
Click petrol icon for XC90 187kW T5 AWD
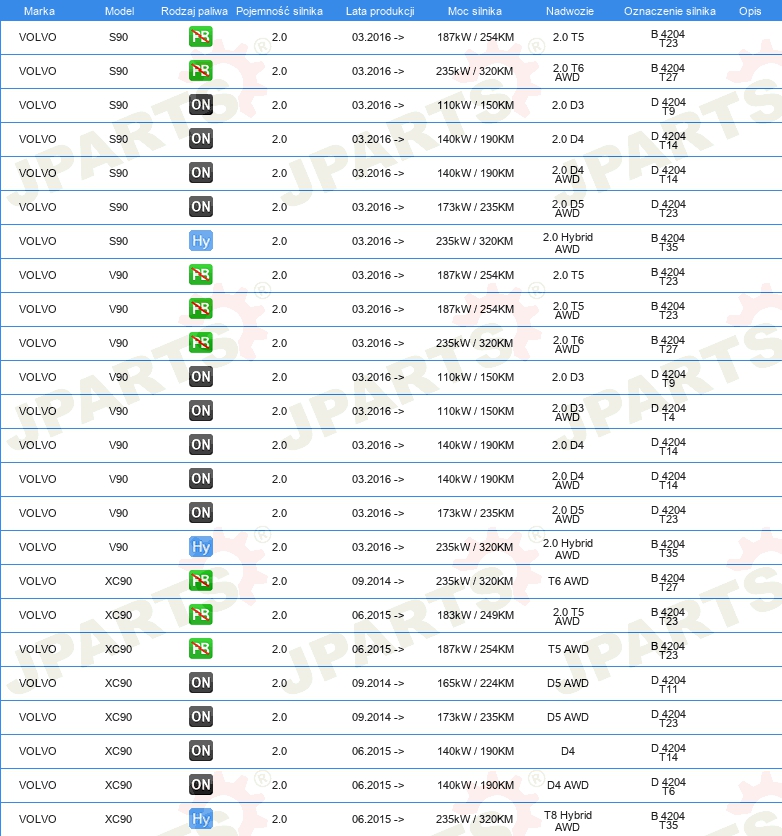tap(200, 649)
